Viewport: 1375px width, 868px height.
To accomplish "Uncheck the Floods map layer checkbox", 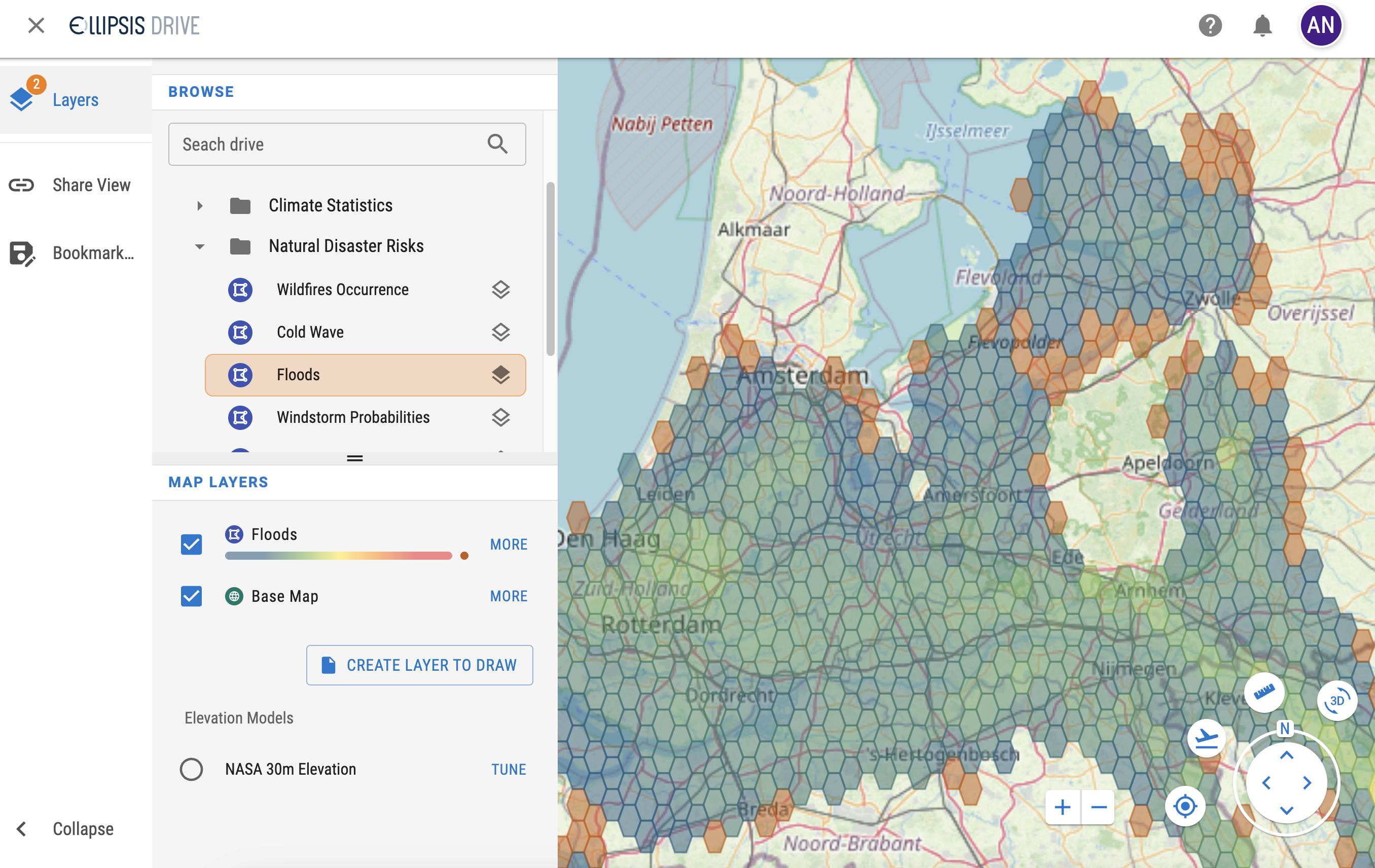I will click(x=191, y=544).
